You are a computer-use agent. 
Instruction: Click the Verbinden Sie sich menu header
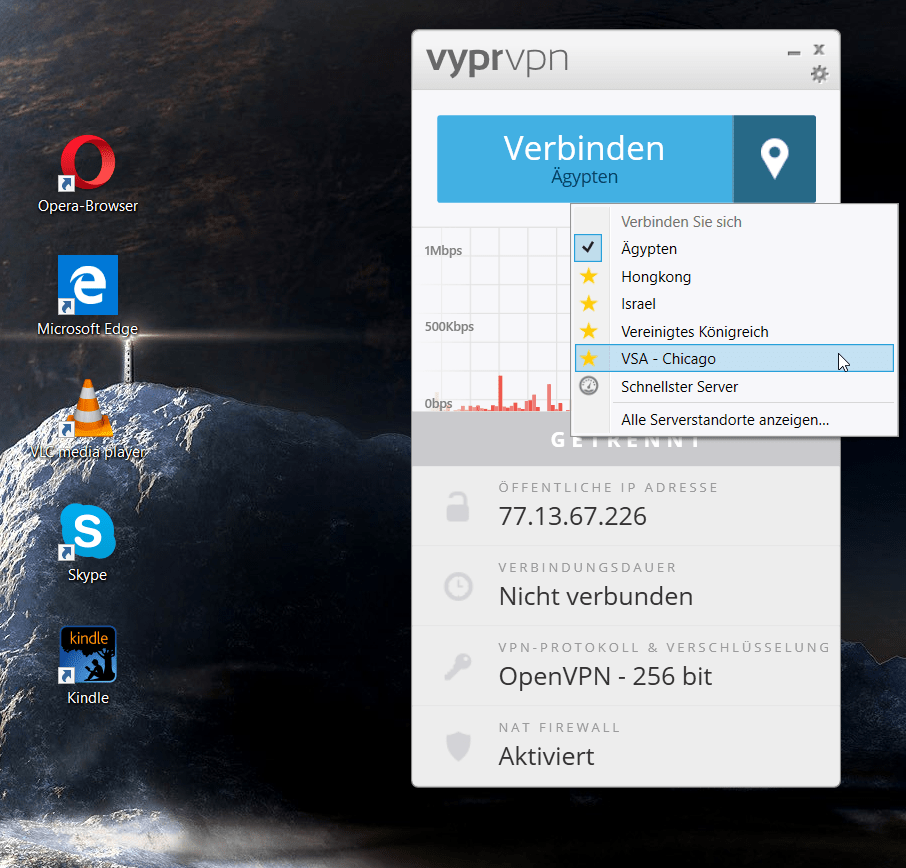(x=681, y=222)
